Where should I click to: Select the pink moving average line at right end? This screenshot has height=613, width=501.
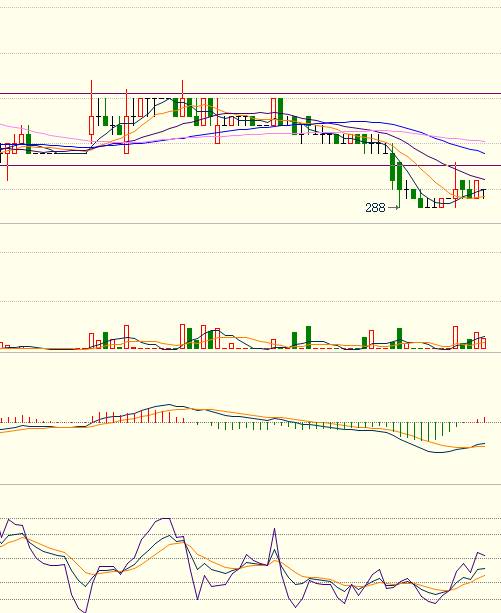tap(475, 140)
